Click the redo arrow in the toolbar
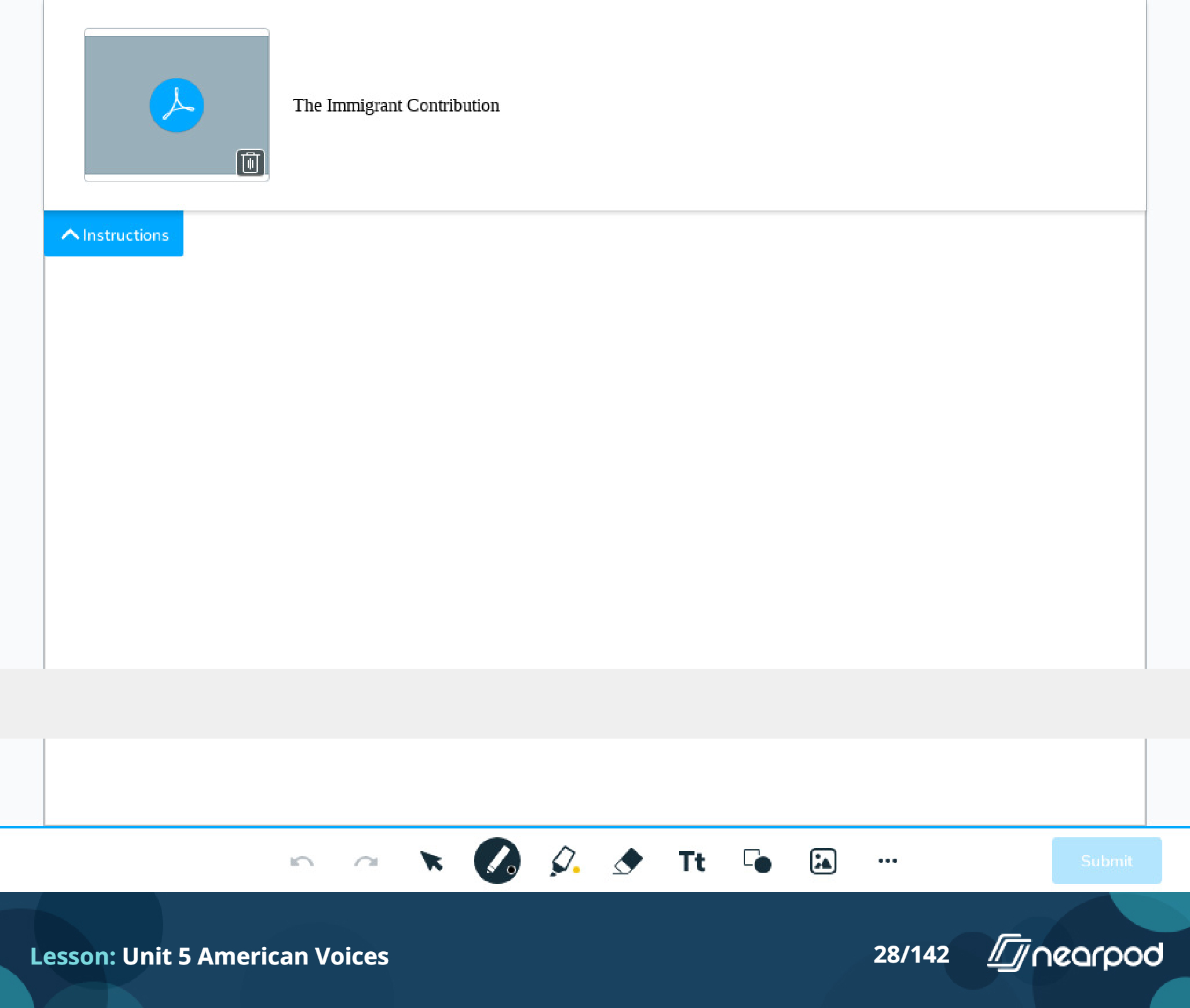Viewport: 1190px width, 1008px height. tap(366, 861)
